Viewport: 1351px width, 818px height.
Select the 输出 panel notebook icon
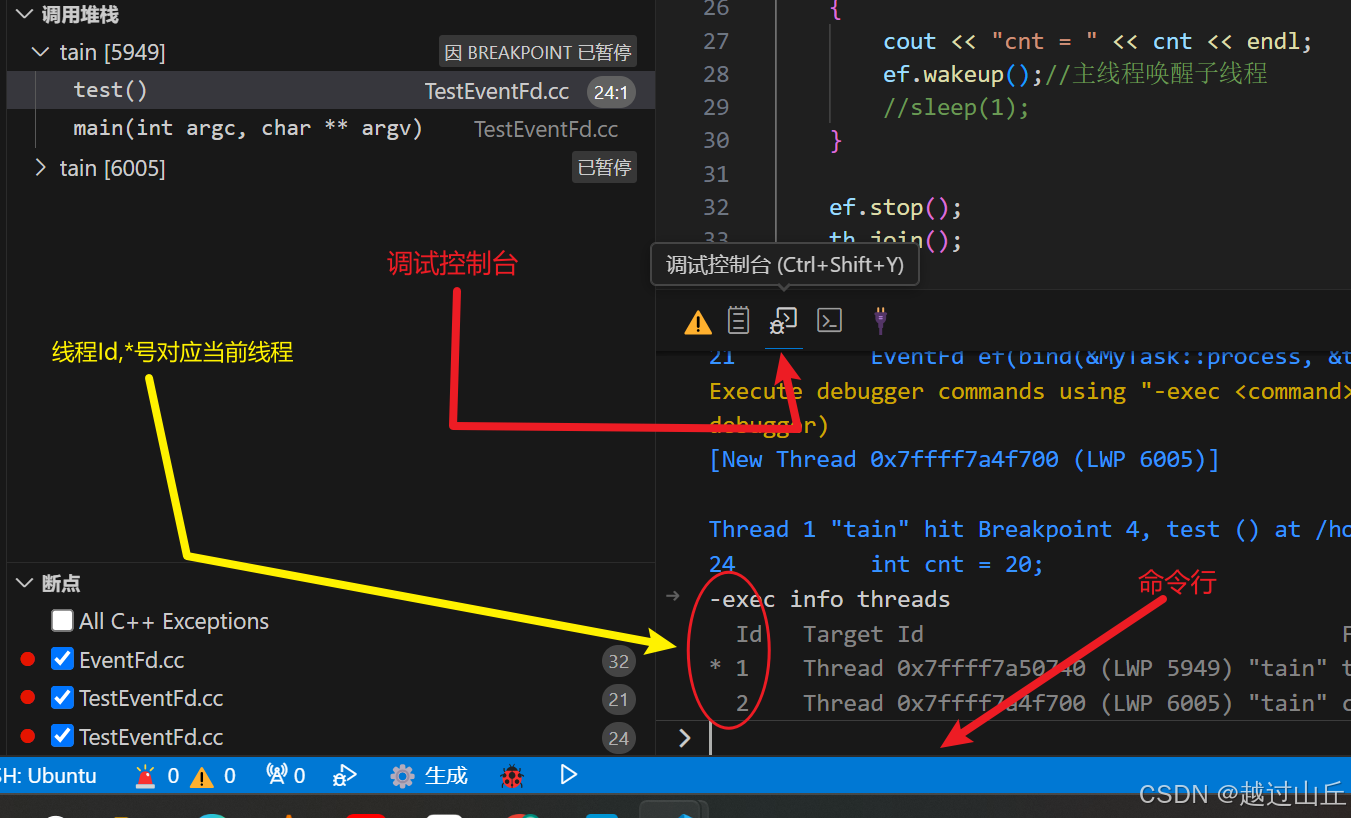[x=738, y=321]
